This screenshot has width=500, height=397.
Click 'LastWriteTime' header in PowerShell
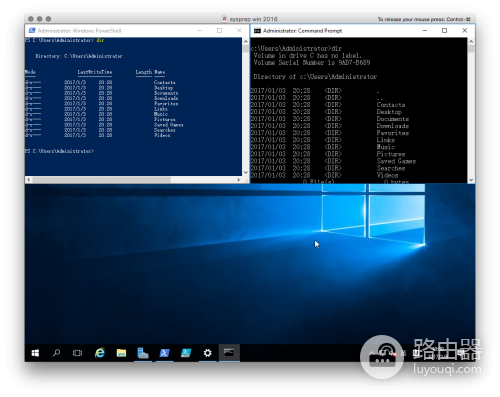(x=95, y=72)
